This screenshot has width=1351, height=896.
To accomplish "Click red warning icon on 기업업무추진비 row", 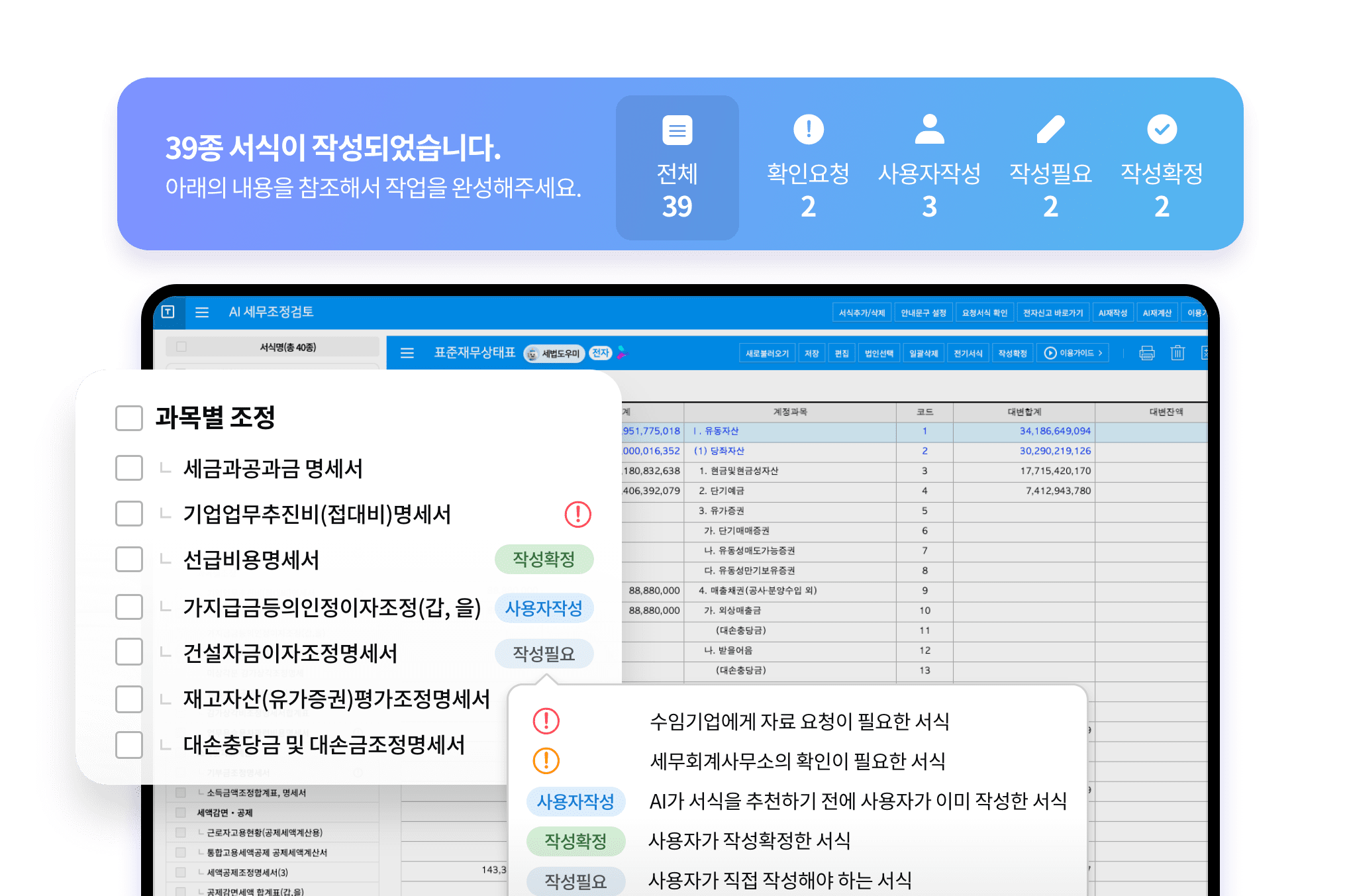I will (577, 514).
